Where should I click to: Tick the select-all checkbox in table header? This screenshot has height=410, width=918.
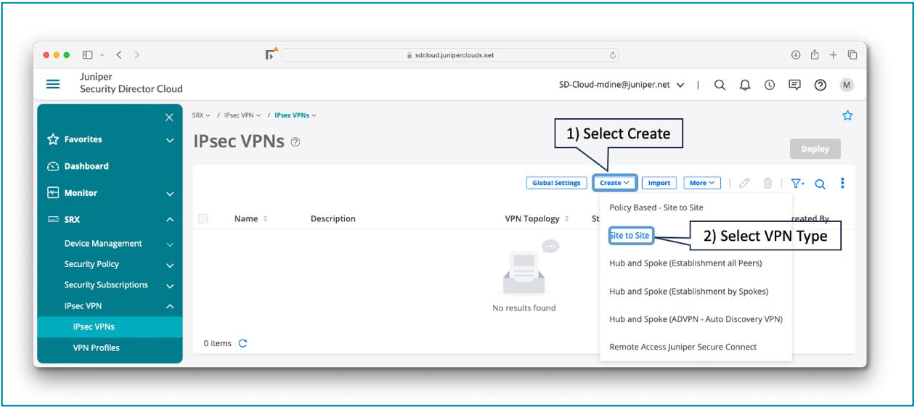coord(203,218)
